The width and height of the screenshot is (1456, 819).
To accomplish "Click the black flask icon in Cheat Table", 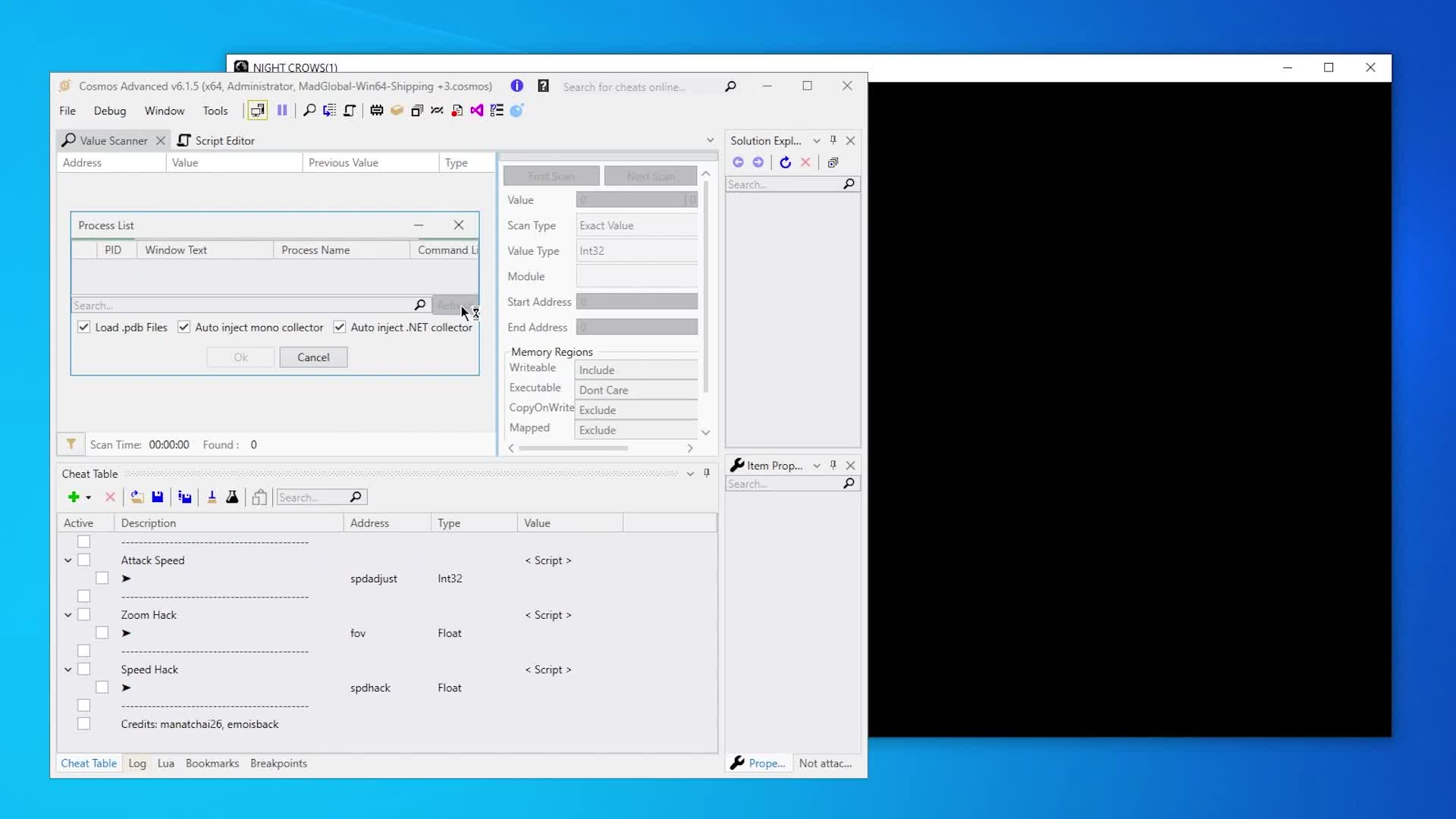I will tap(232, 497).
